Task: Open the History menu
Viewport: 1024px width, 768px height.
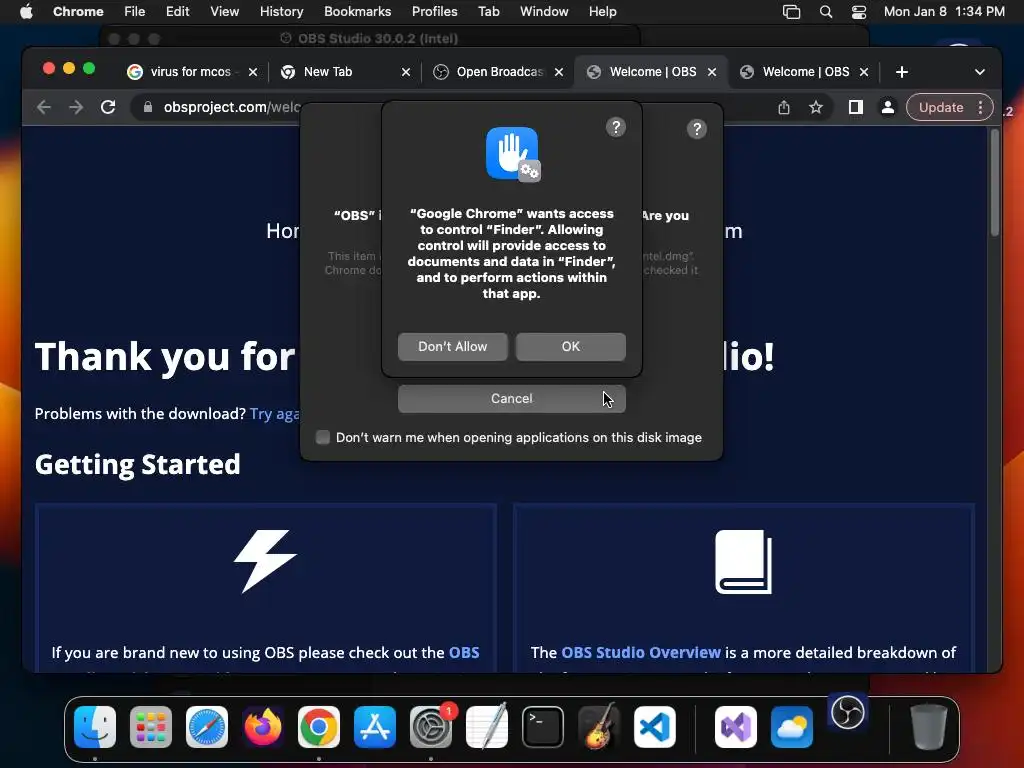Action: (x=281, y=12)
